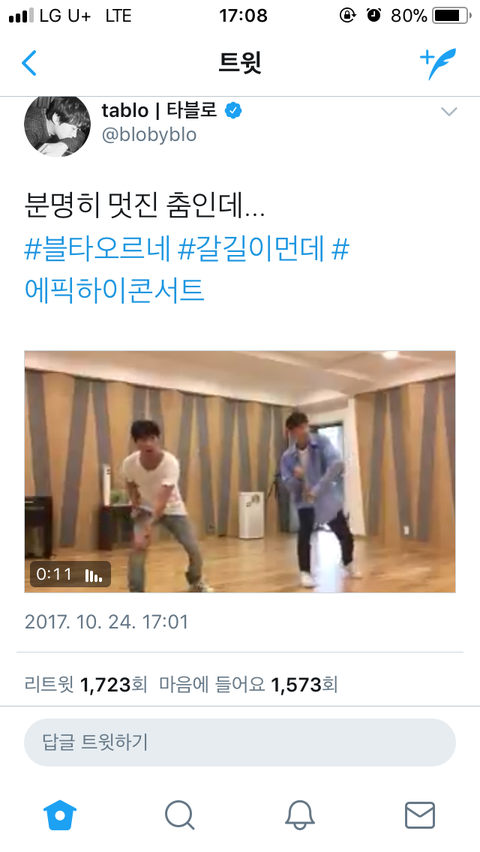Tap the battery indicator icon

451,16
